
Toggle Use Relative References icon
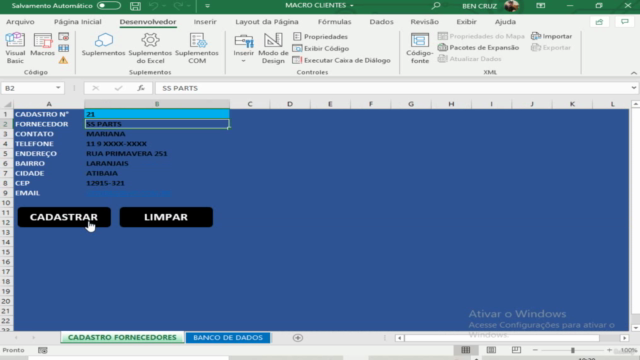[x=63, y=48]
